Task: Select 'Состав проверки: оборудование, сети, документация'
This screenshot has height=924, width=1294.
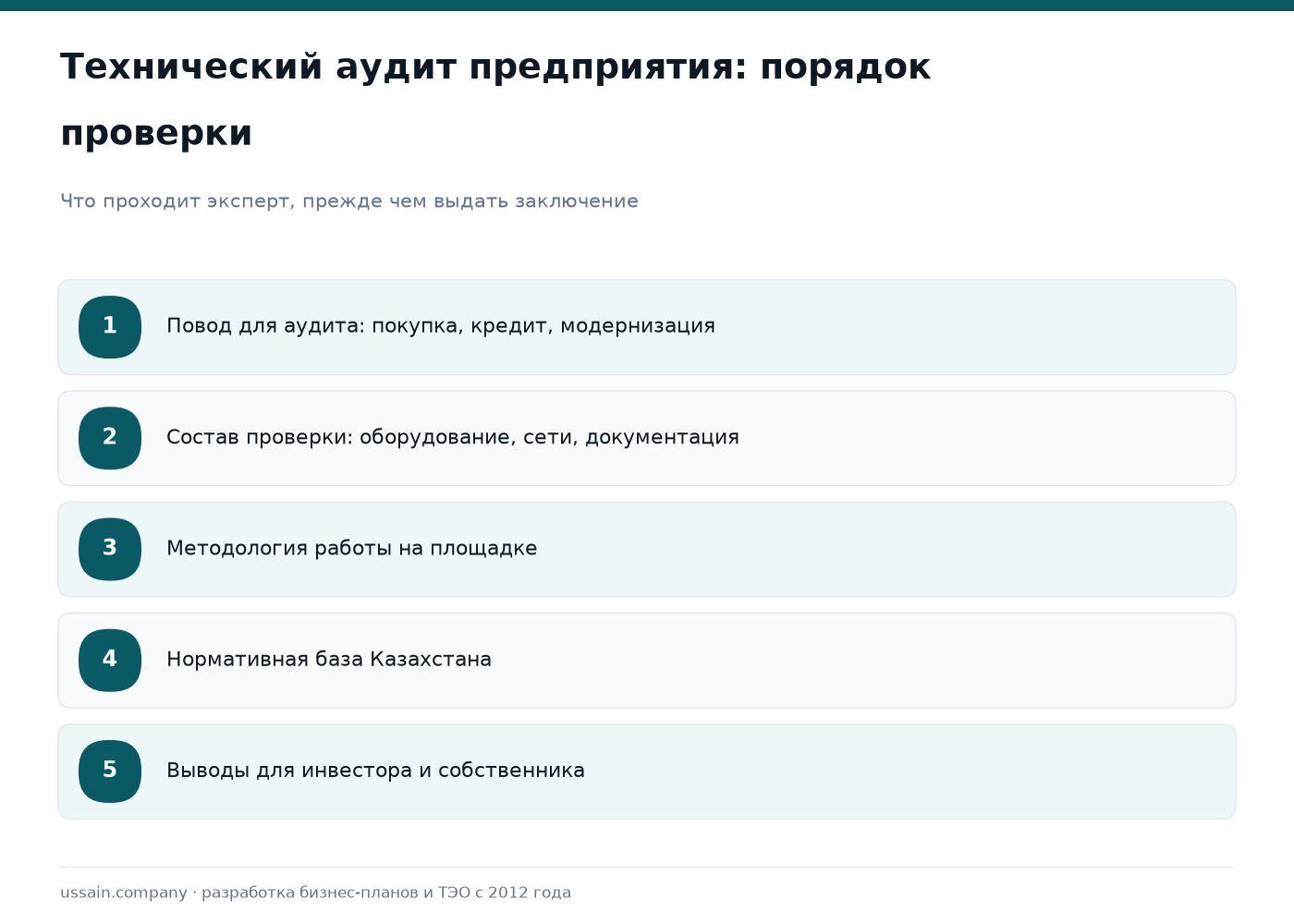Action: [647, 438]
